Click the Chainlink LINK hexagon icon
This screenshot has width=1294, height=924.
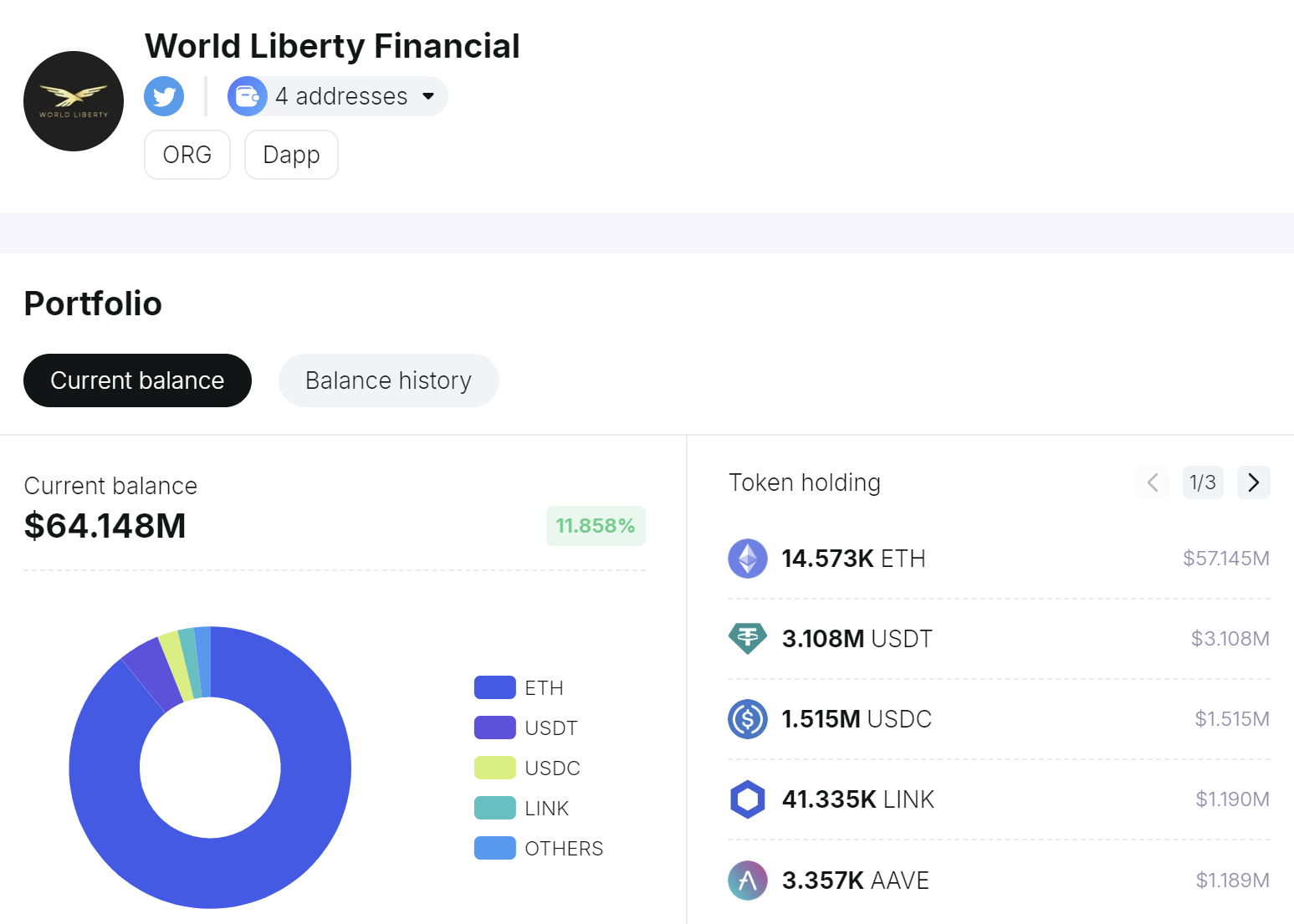tap(748, 799)
